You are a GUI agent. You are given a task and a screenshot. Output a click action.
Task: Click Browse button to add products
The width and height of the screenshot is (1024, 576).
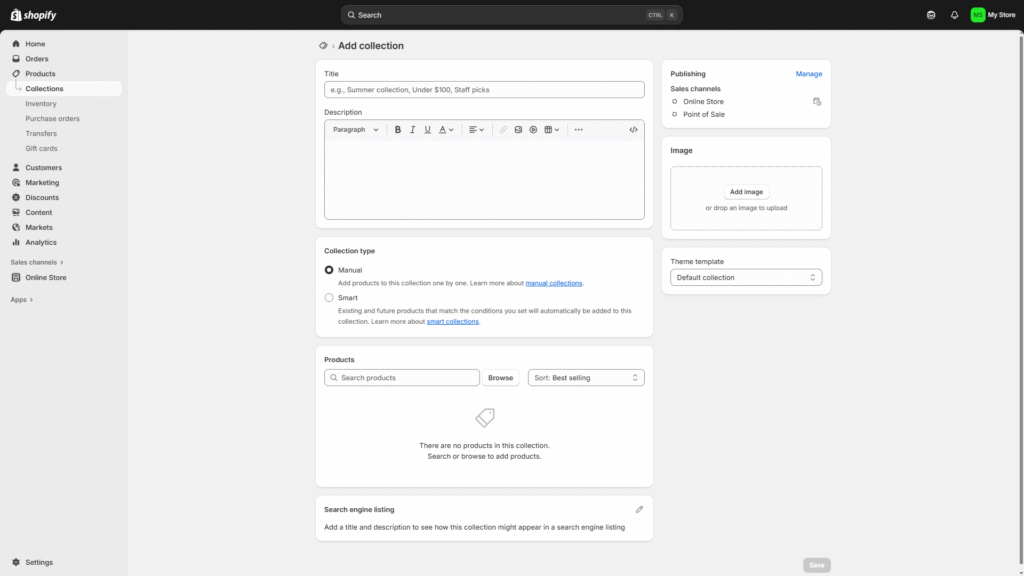(x=500, y=378)
